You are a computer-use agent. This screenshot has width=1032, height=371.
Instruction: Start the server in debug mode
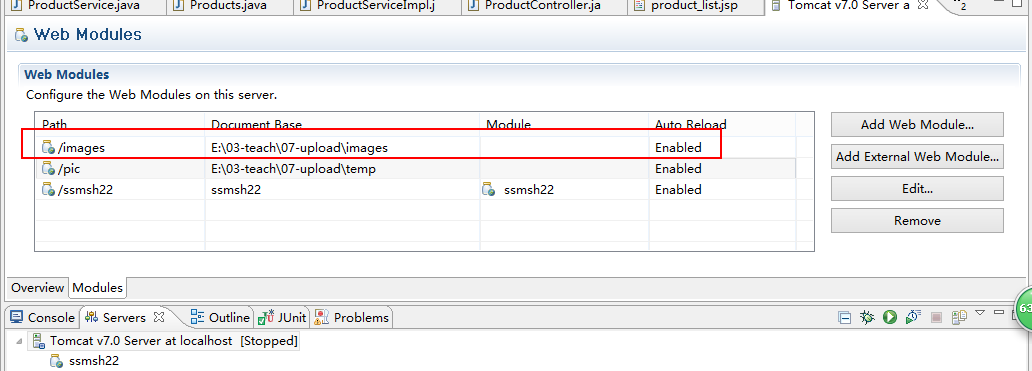coord(867,318)
